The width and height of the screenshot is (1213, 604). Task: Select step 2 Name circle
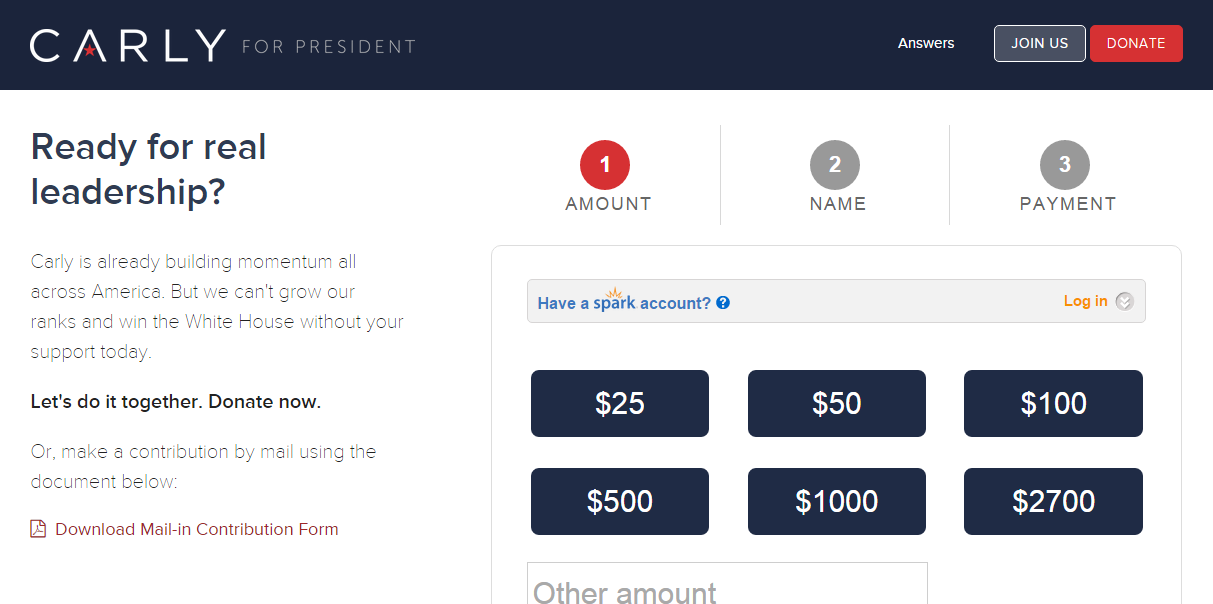click(x=835, y=165)
